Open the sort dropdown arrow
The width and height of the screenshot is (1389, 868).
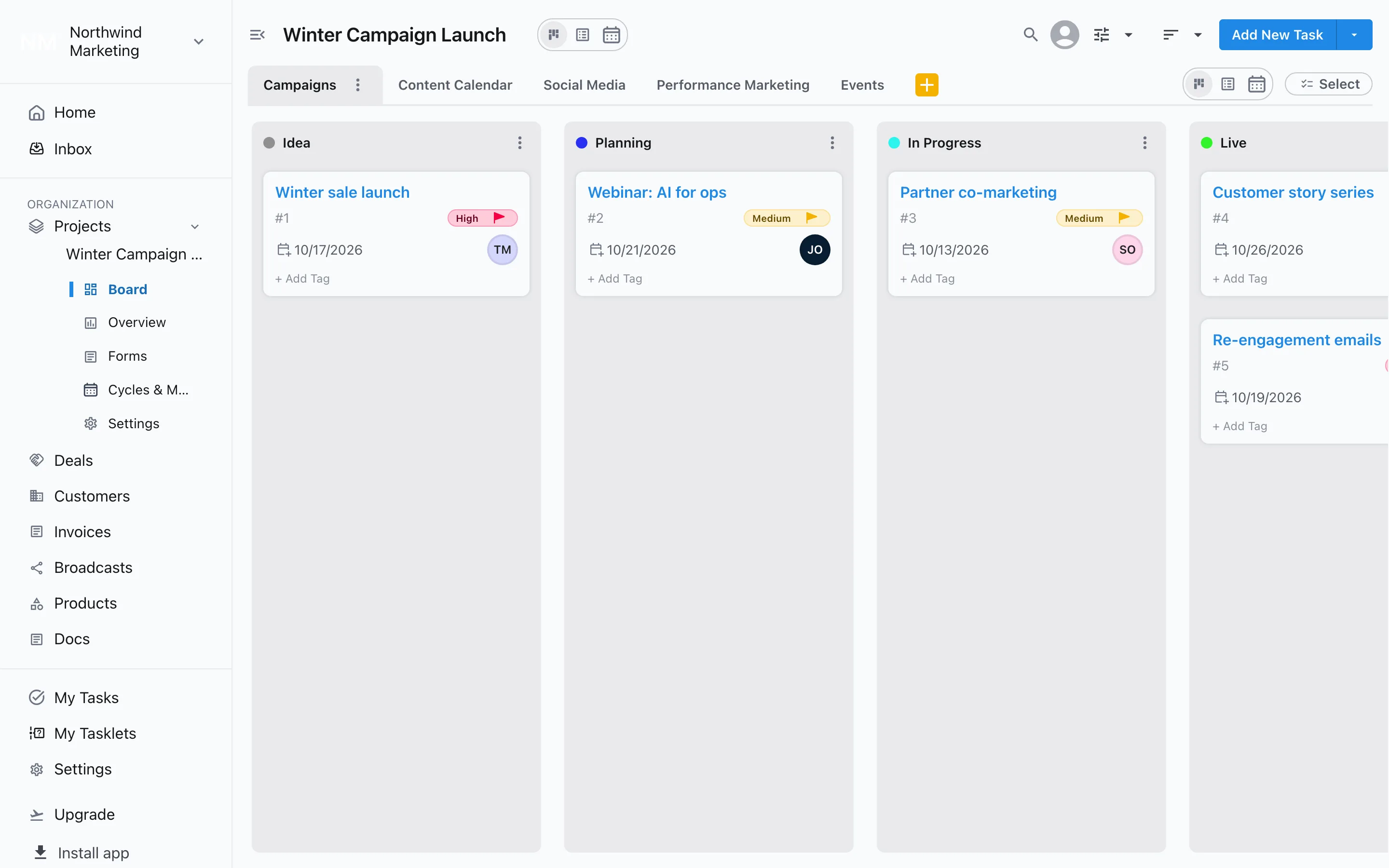(1198, 35)
